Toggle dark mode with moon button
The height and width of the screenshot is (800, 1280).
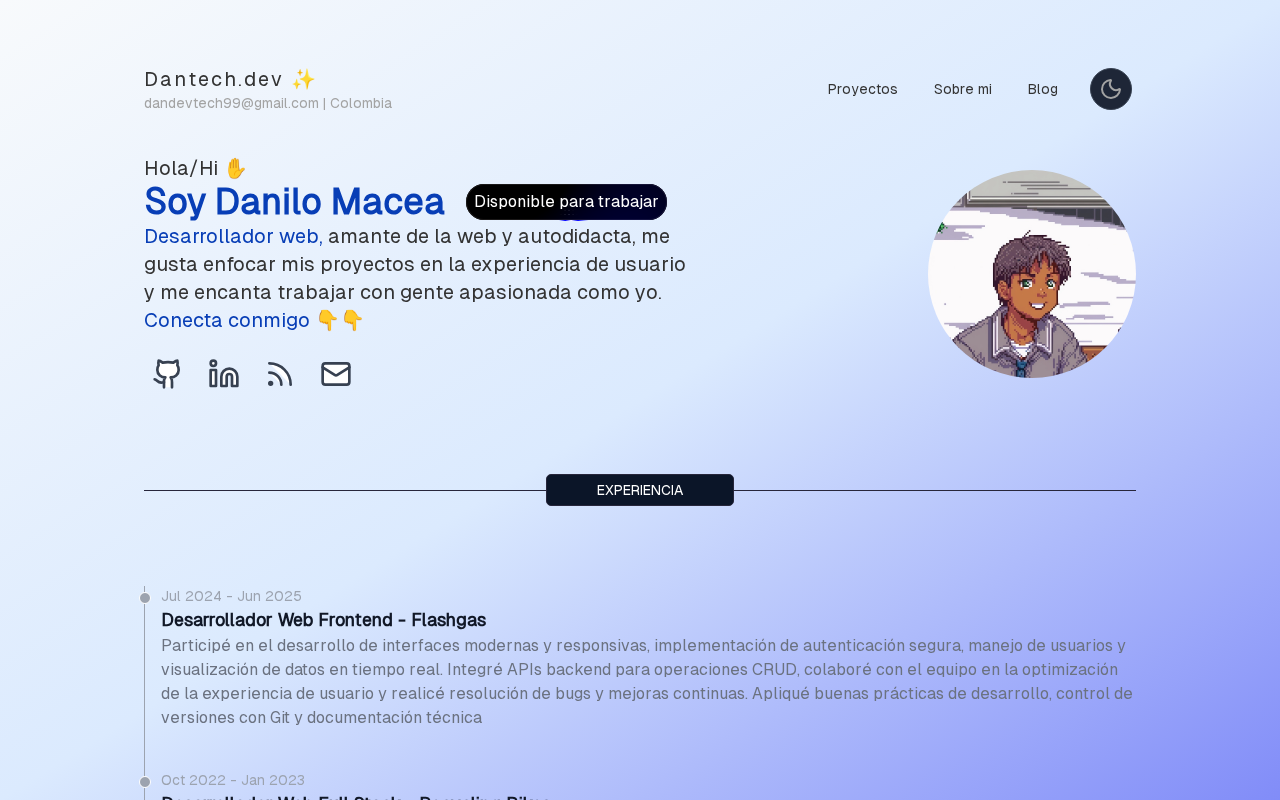[x=1111, y=89]
